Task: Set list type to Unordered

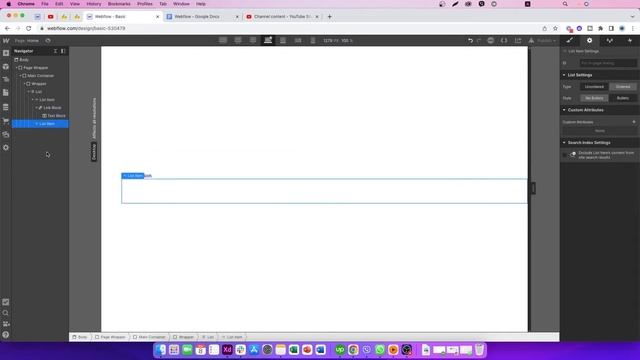Action: (594, 87)
